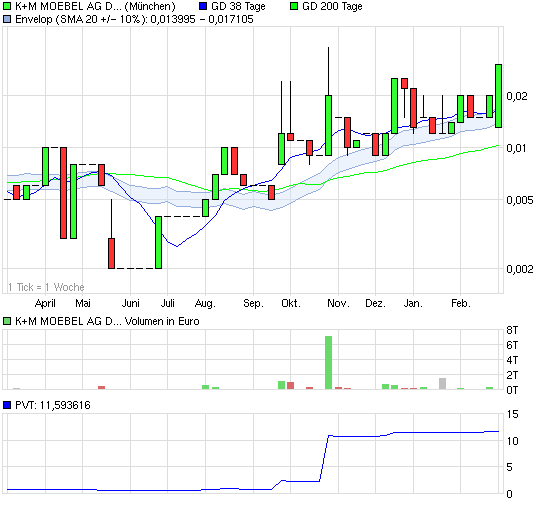The image size is (545, 515).
Task: Click the 'Mai' month axis label
Action: (x=83, y=303)
